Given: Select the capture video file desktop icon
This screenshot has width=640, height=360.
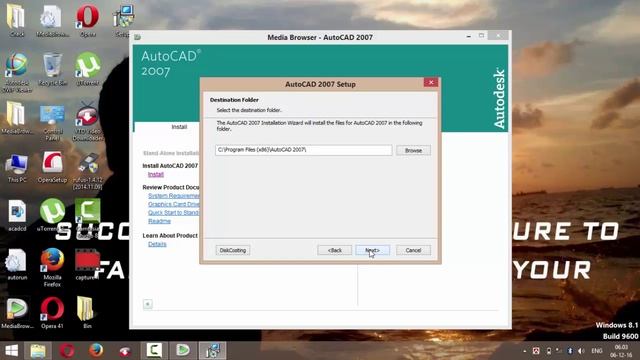Looking at the screenshot, I should tap(87, 264).
